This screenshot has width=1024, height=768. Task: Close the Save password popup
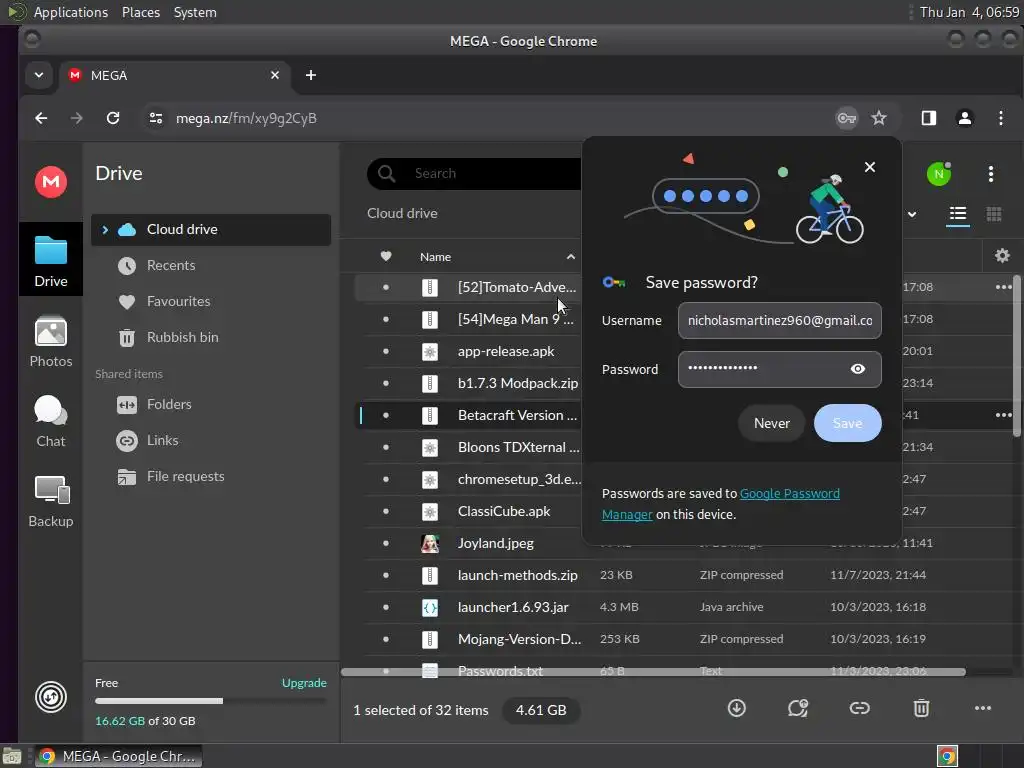click(869, 167)
